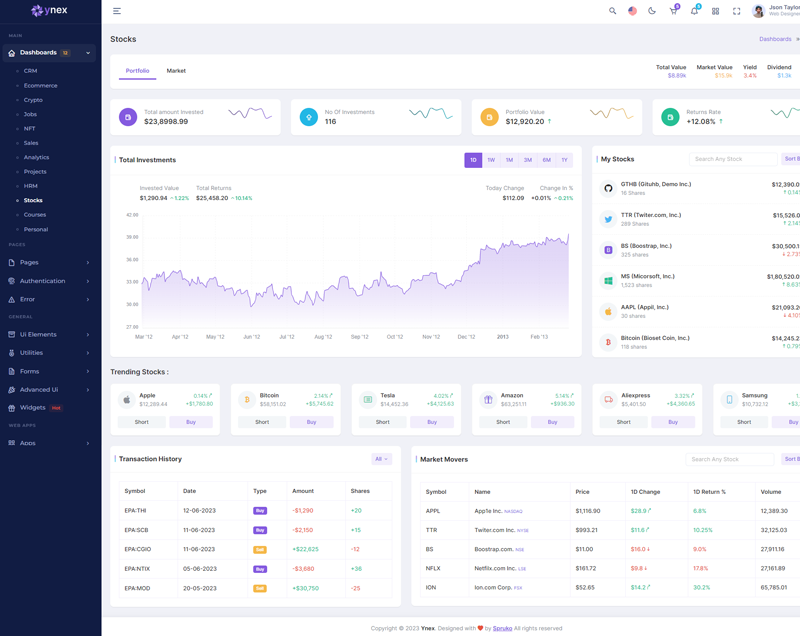This screenshot has height=636, width=800.
Task: Select the 1W chart range option
Action: click(x=491, y=160)
